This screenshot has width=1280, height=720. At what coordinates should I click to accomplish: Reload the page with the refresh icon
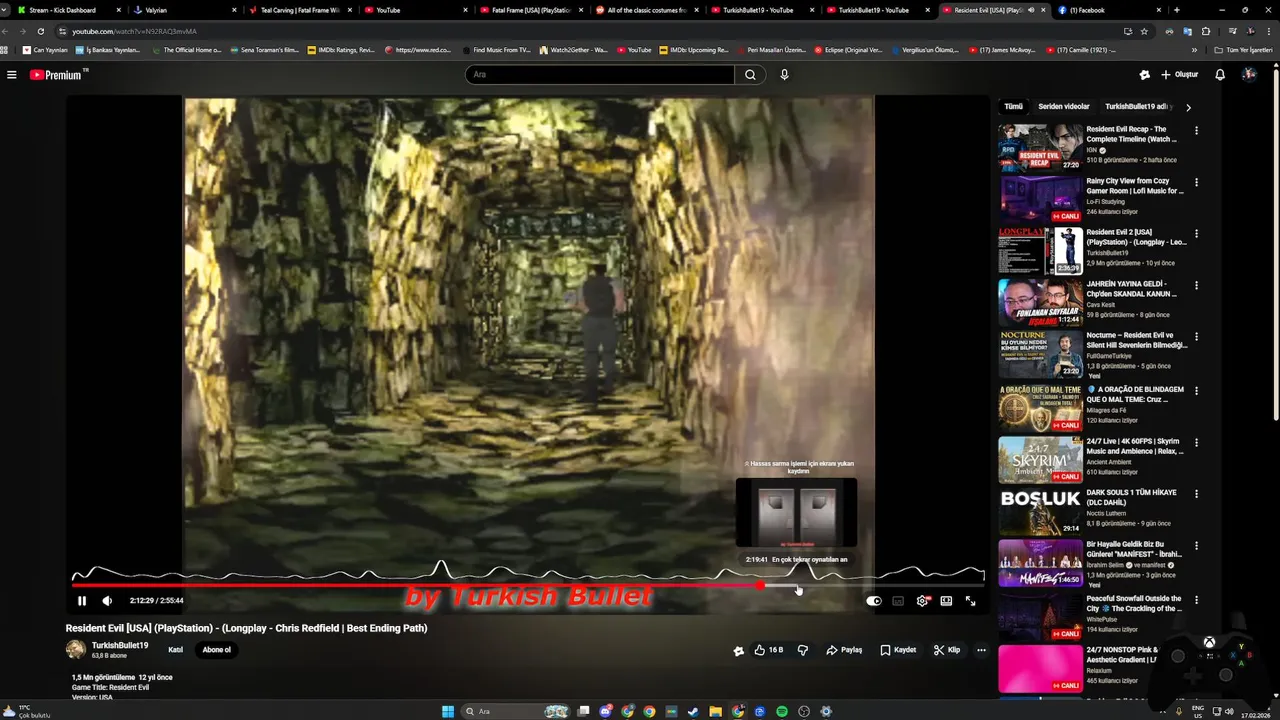[40, 31]
